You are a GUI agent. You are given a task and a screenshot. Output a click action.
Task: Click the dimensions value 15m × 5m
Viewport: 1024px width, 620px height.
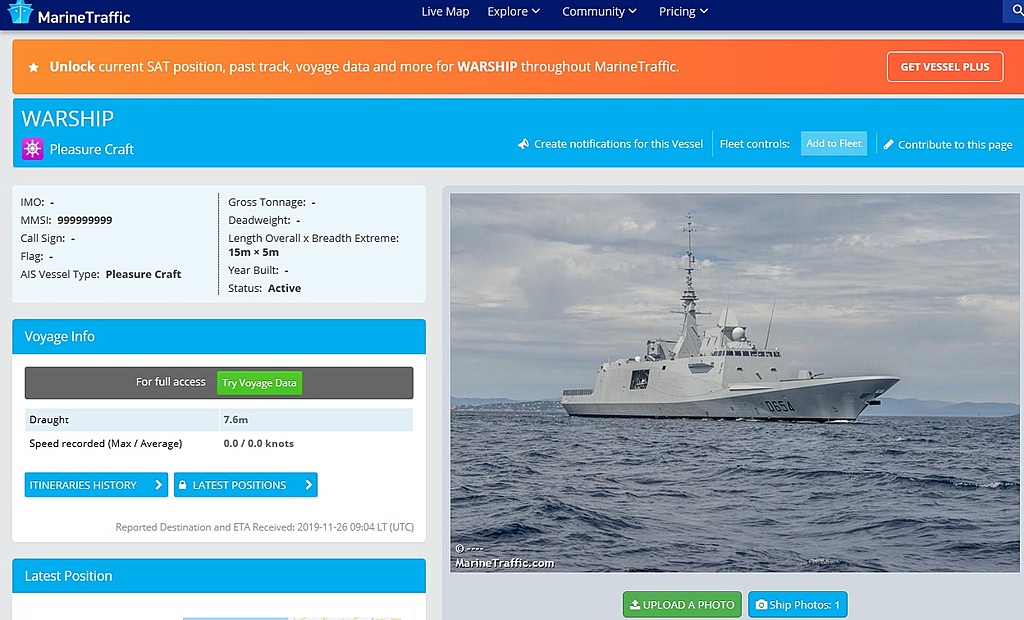(253, 252)
